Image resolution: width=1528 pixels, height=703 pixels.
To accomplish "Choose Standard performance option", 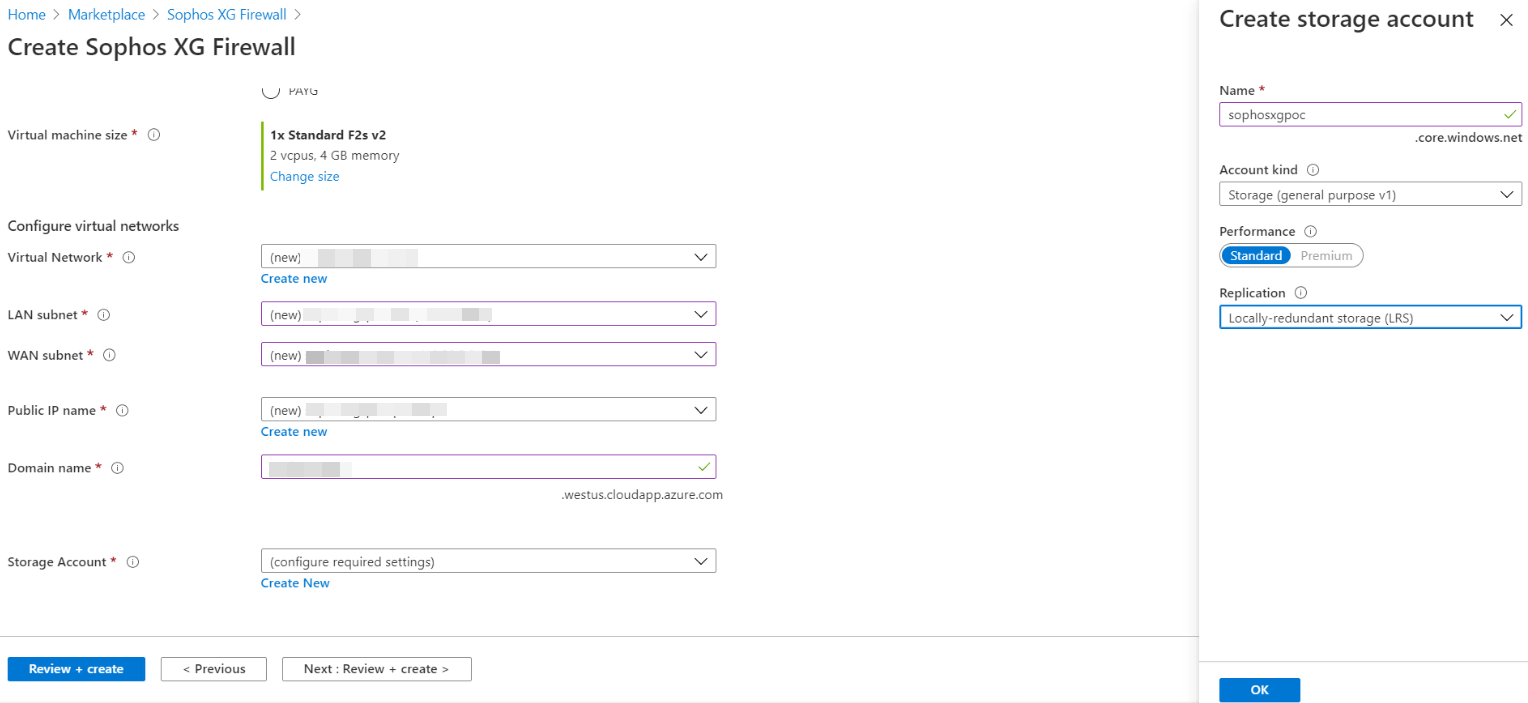I will [x=1256, y=256].
